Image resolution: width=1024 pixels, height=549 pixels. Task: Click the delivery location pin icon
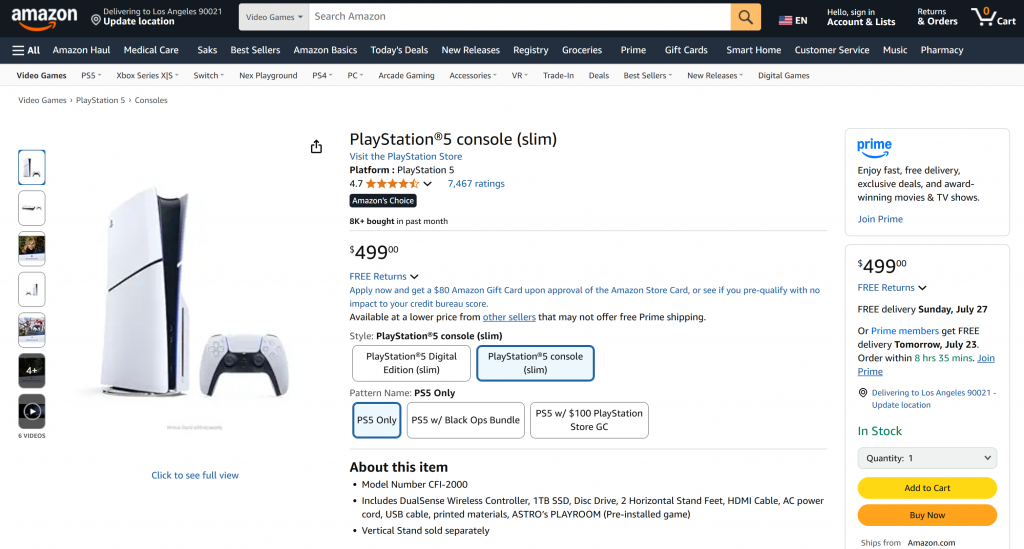[x=96, y=19]
